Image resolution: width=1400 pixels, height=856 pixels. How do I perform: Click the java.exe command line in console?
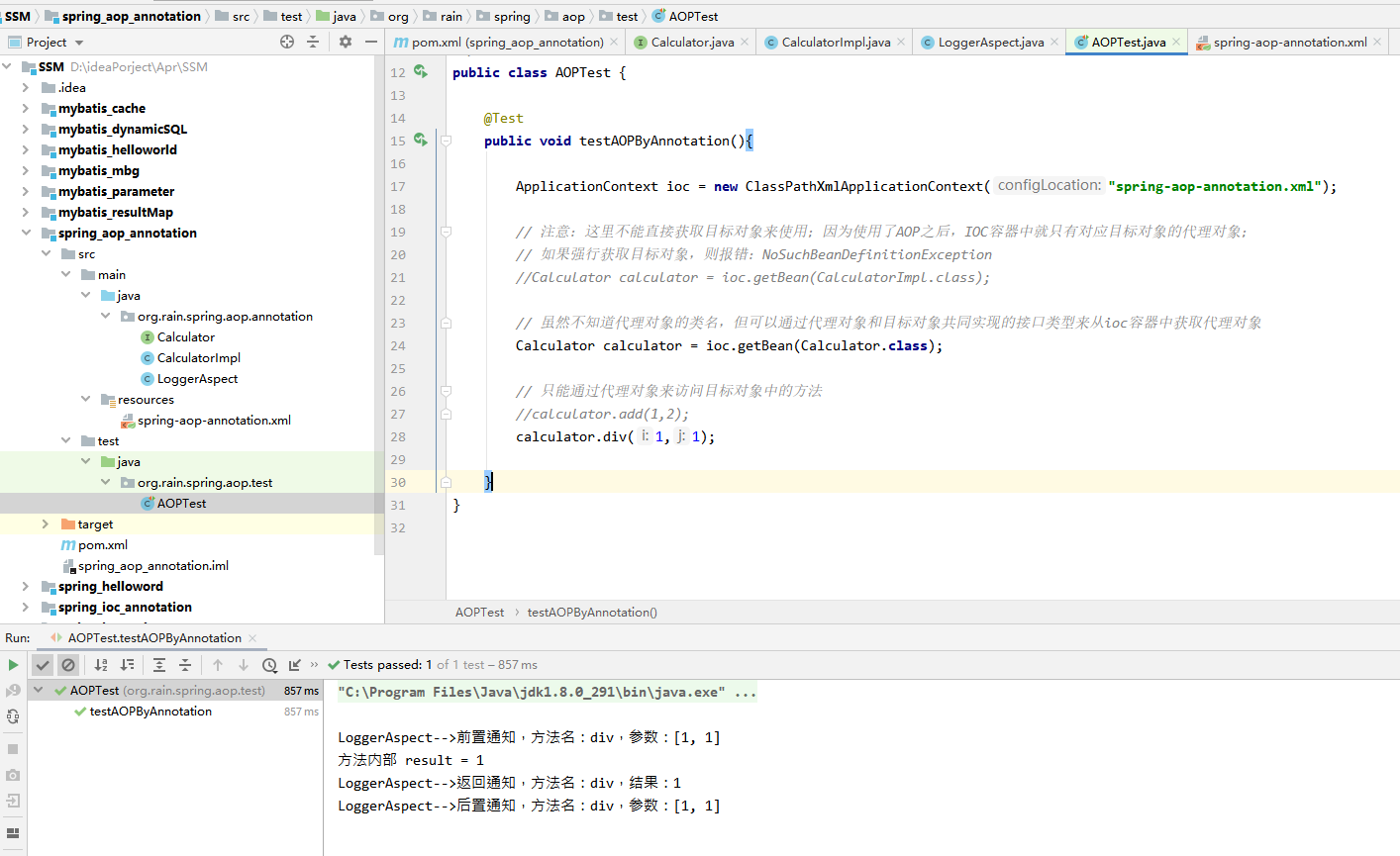(x=547, y=693)
